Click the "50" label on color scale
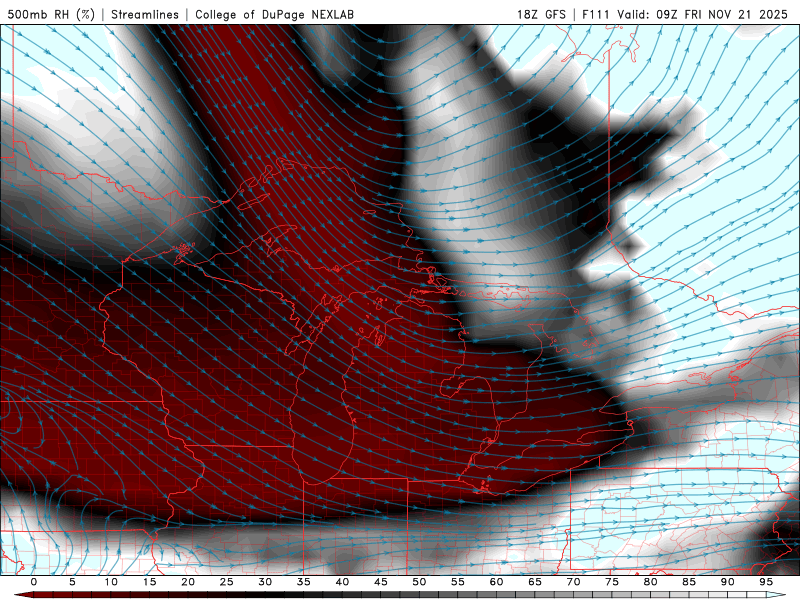 (x=419, y=582)
